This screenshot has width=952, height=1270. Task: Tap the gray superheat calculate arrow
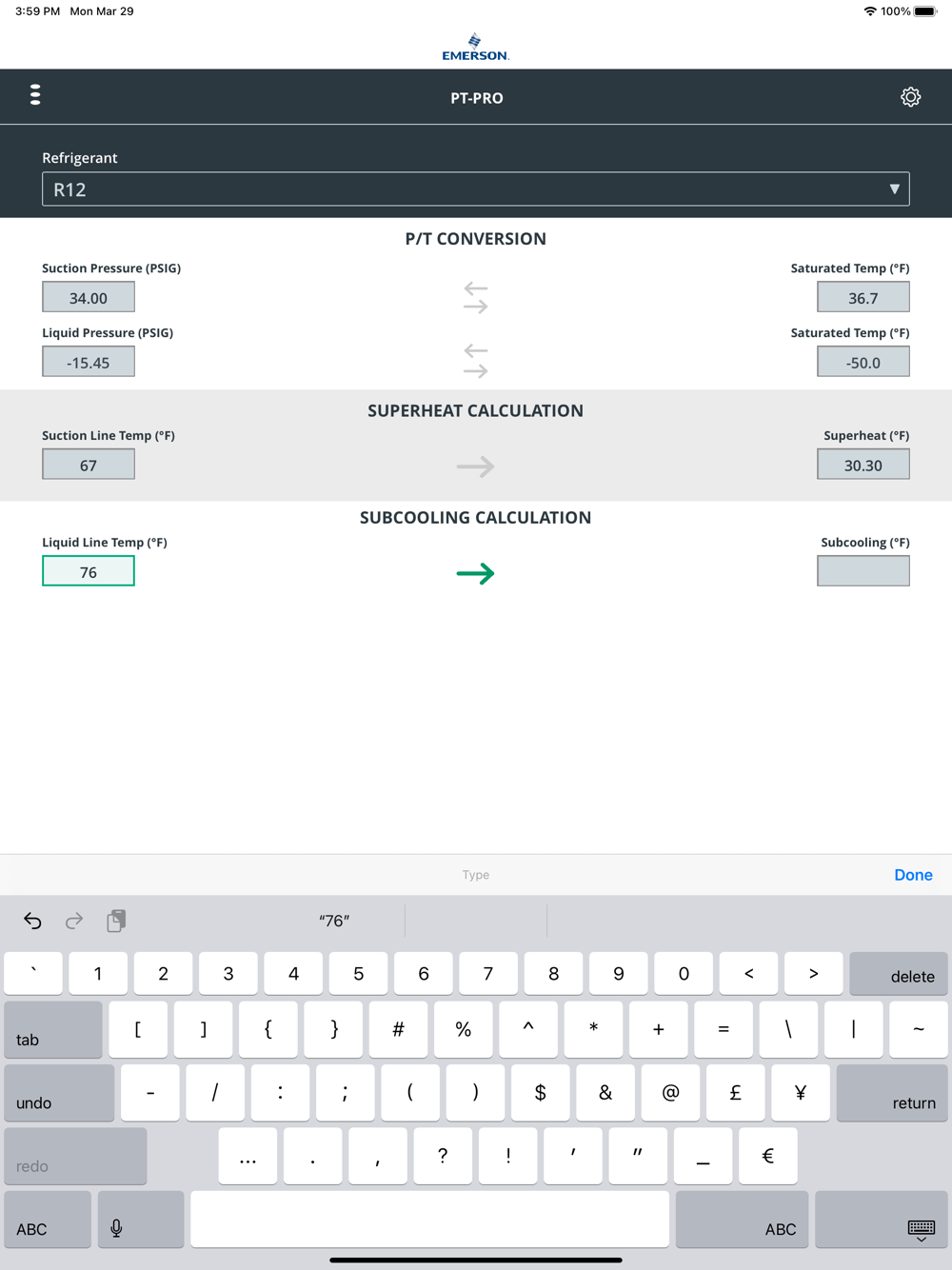475,466
